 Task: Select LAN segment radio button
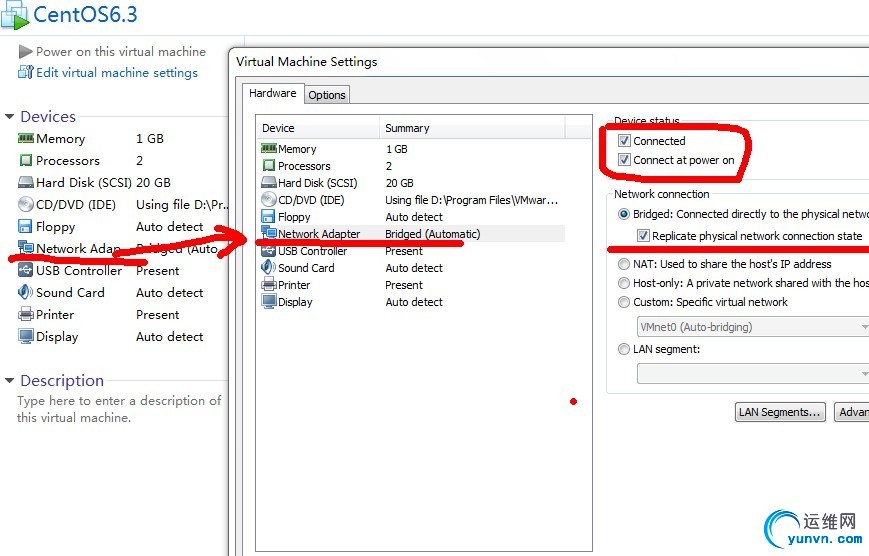[624, 349]
